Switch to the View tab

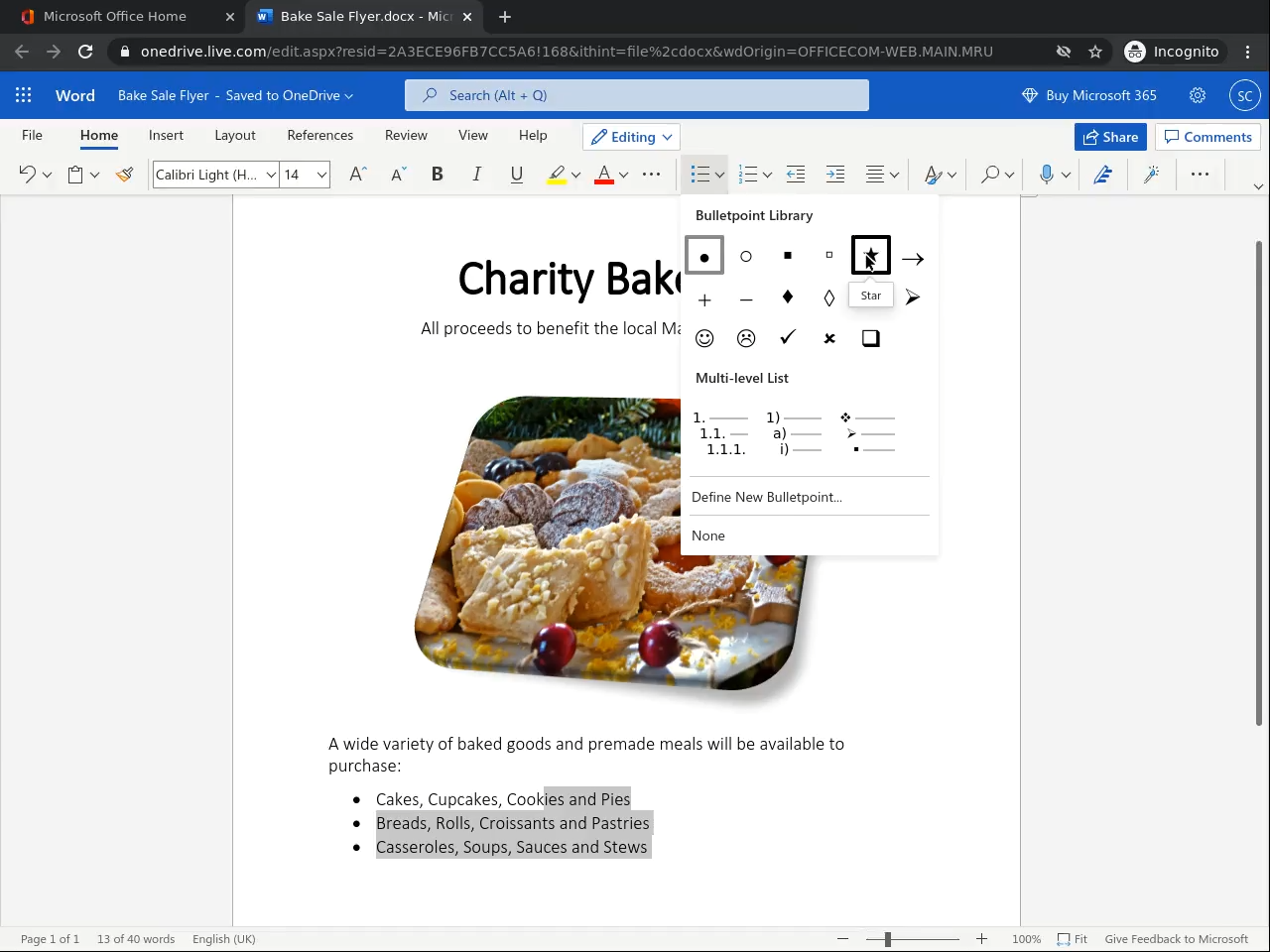tap(473, 135)
